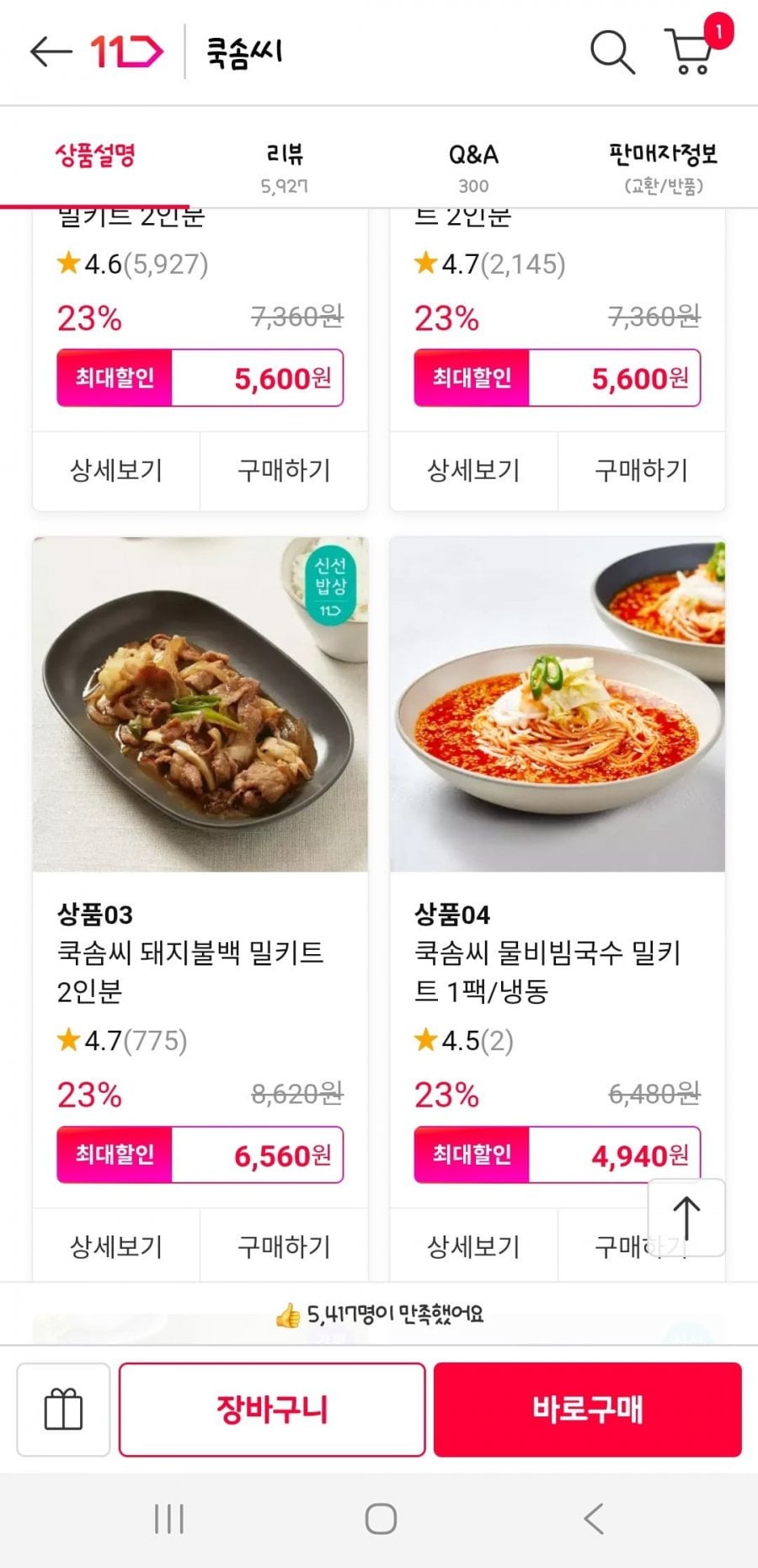
Task: Switch to the 리뷰 tab
Action: (x=285, y=166)
